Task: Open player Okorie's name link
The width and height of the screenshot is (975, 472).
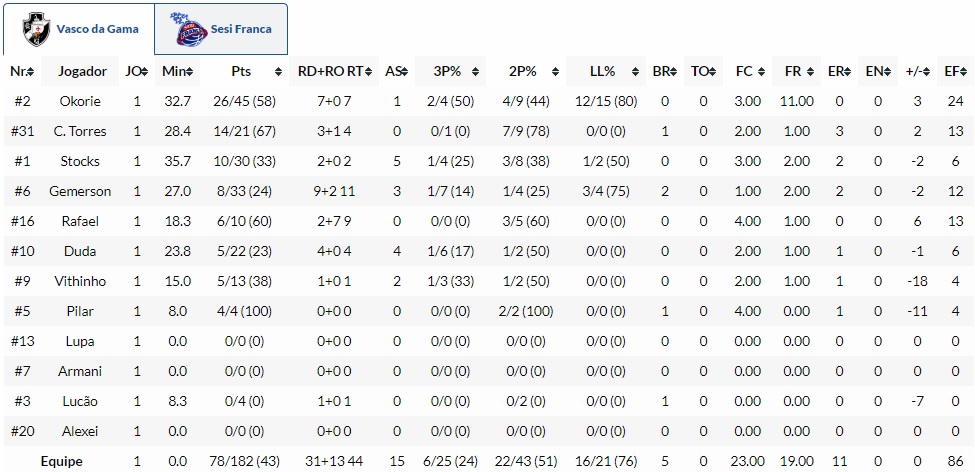Action: 80,101
